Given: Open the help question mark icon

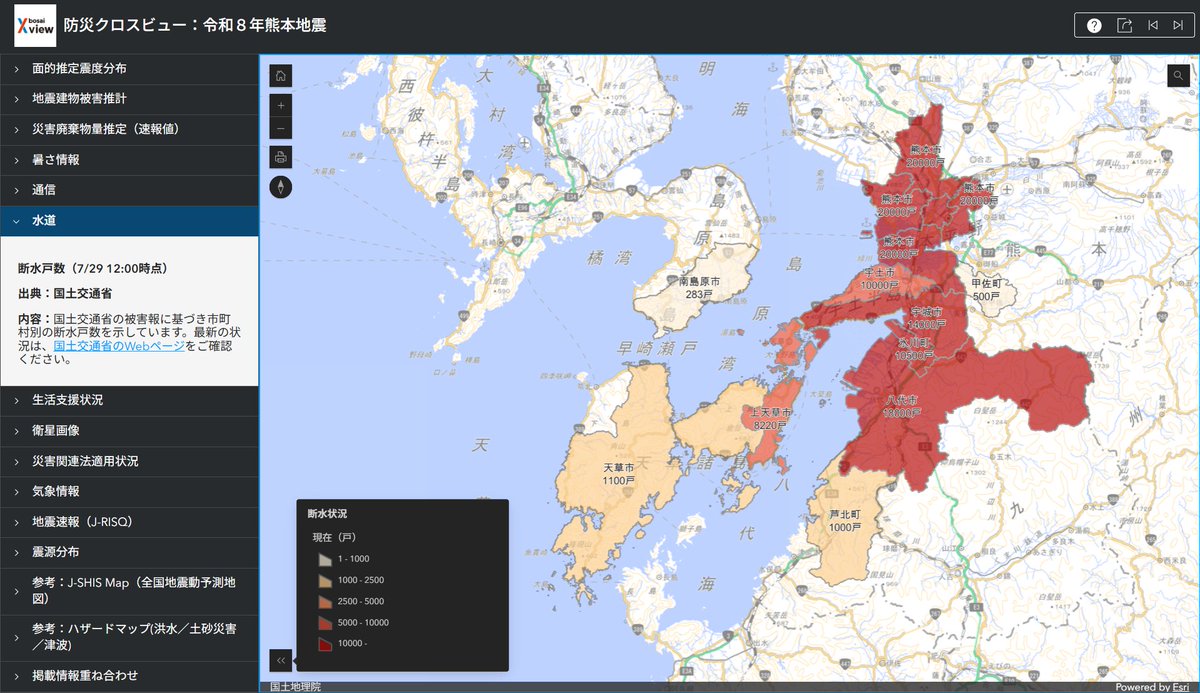Looking at the screenshot, I should pyautogui.click(x=1094, y=26).
